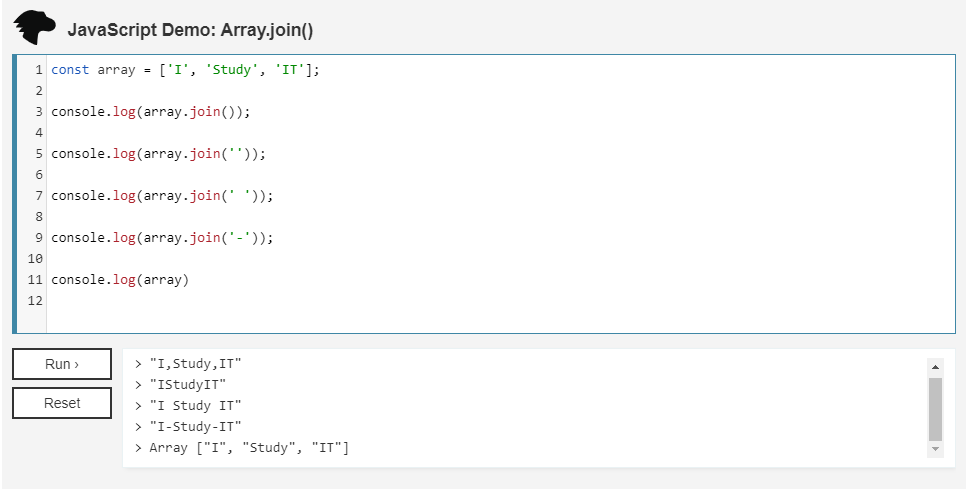The image size is (968, 491).
Task: Click the console.log(array) code line
Action: coord(120,280)
